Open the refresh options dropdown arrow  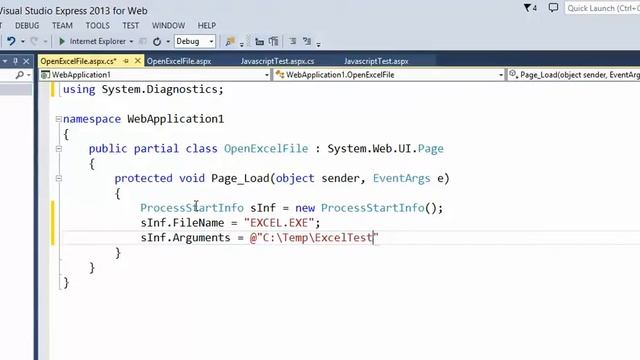[x=168, y=42]
